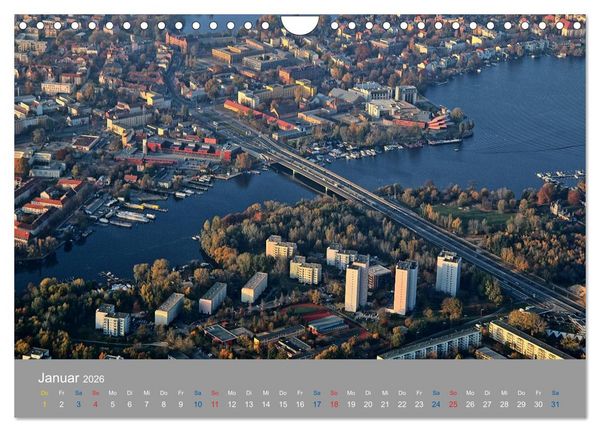The image size is (600, 432).
Task: Click the 'Sa' weekday label above 17
Action: click(317, 393)
